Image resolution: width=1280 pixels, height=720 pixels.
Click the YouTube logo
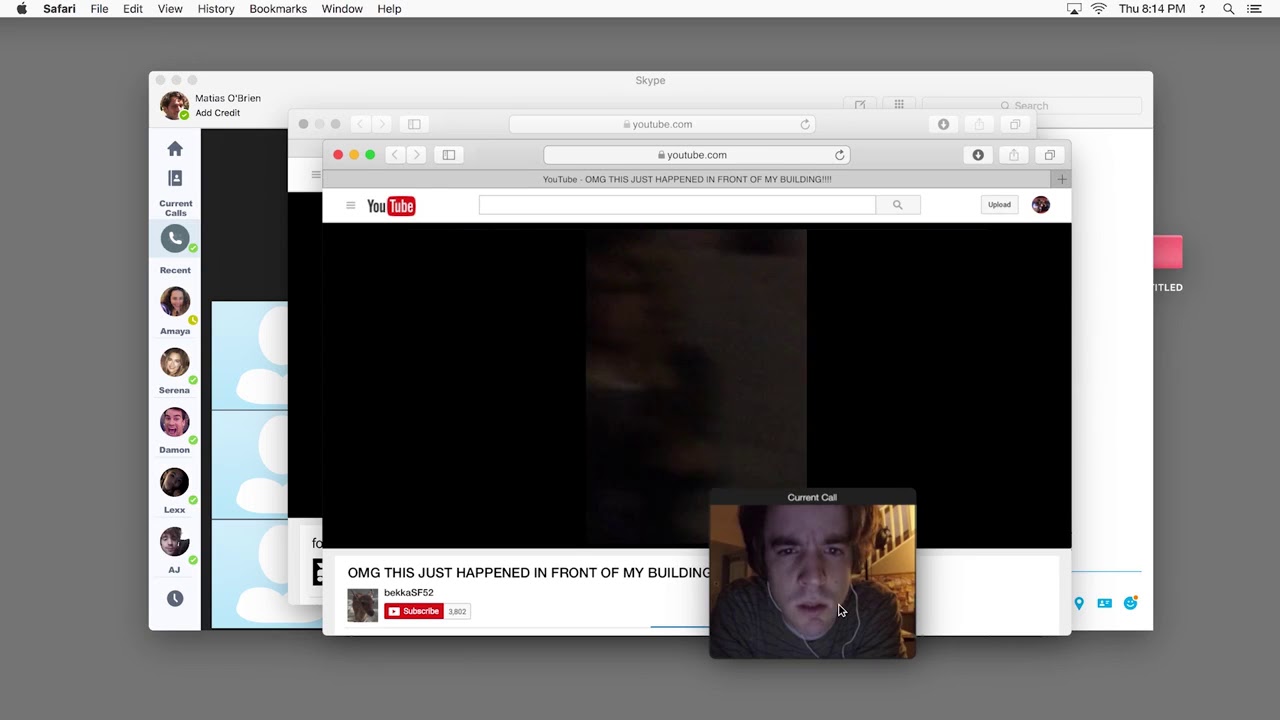tap(391, 206)
